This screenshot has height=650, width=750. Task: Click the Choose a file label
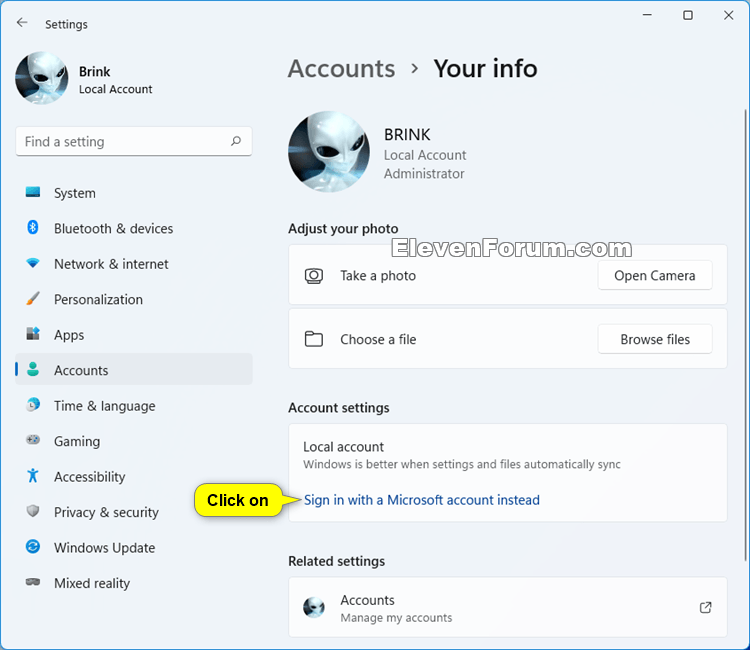pos(378,339)
